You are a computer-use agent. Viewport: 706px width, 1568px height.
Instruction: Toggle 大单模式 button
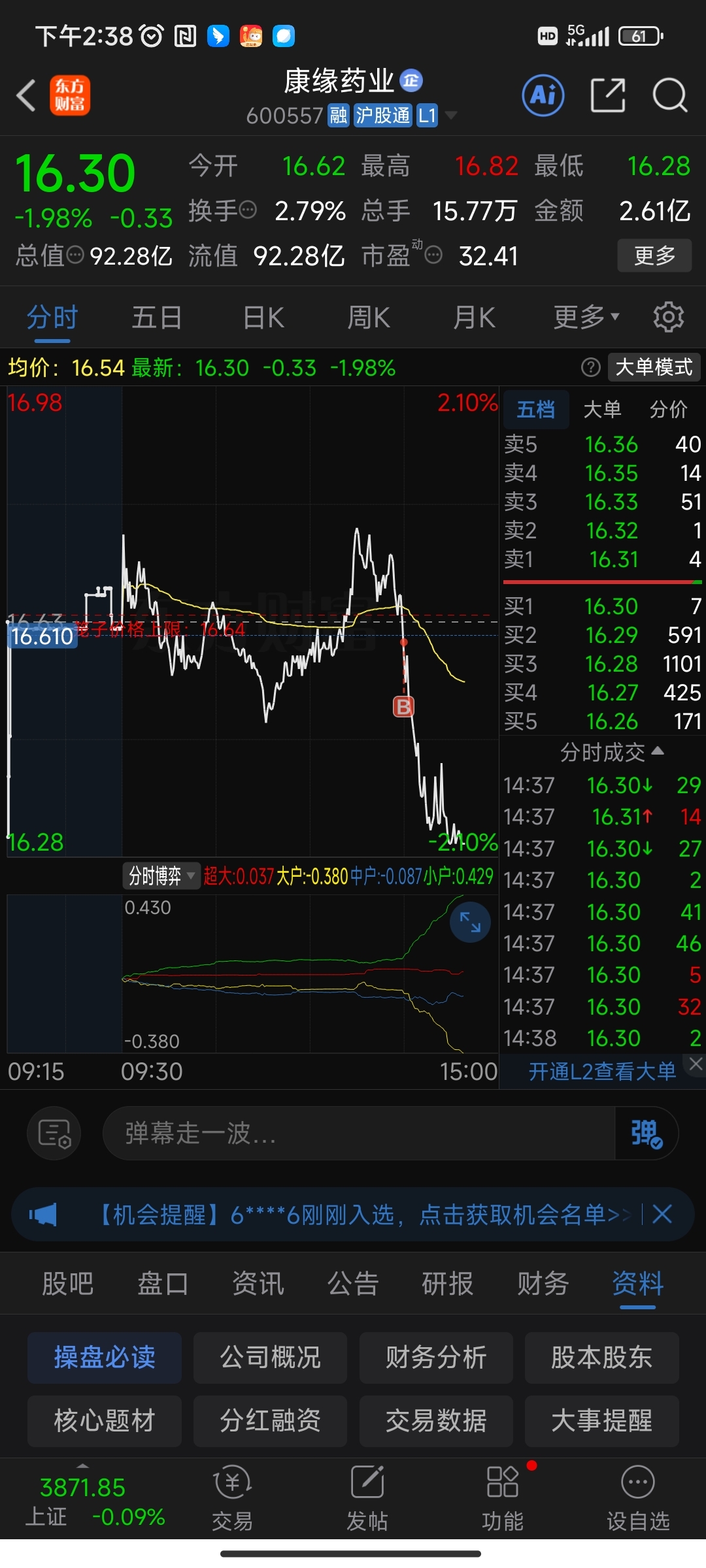pyautogui.click(x=654, y=367)
